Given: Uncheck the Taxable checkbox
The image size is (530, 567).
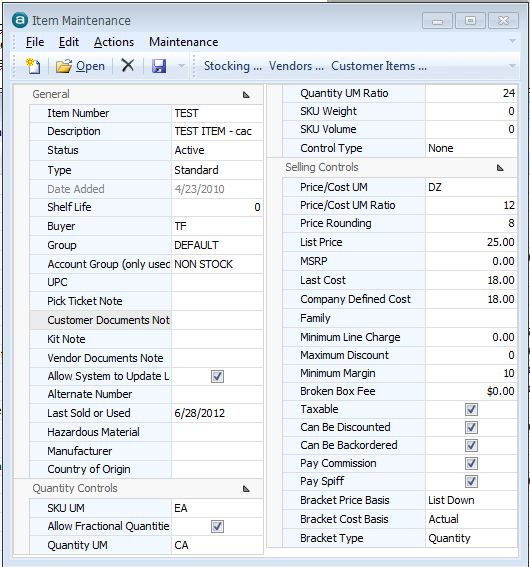Looking at the screenshot, I should tap(471, 409).
